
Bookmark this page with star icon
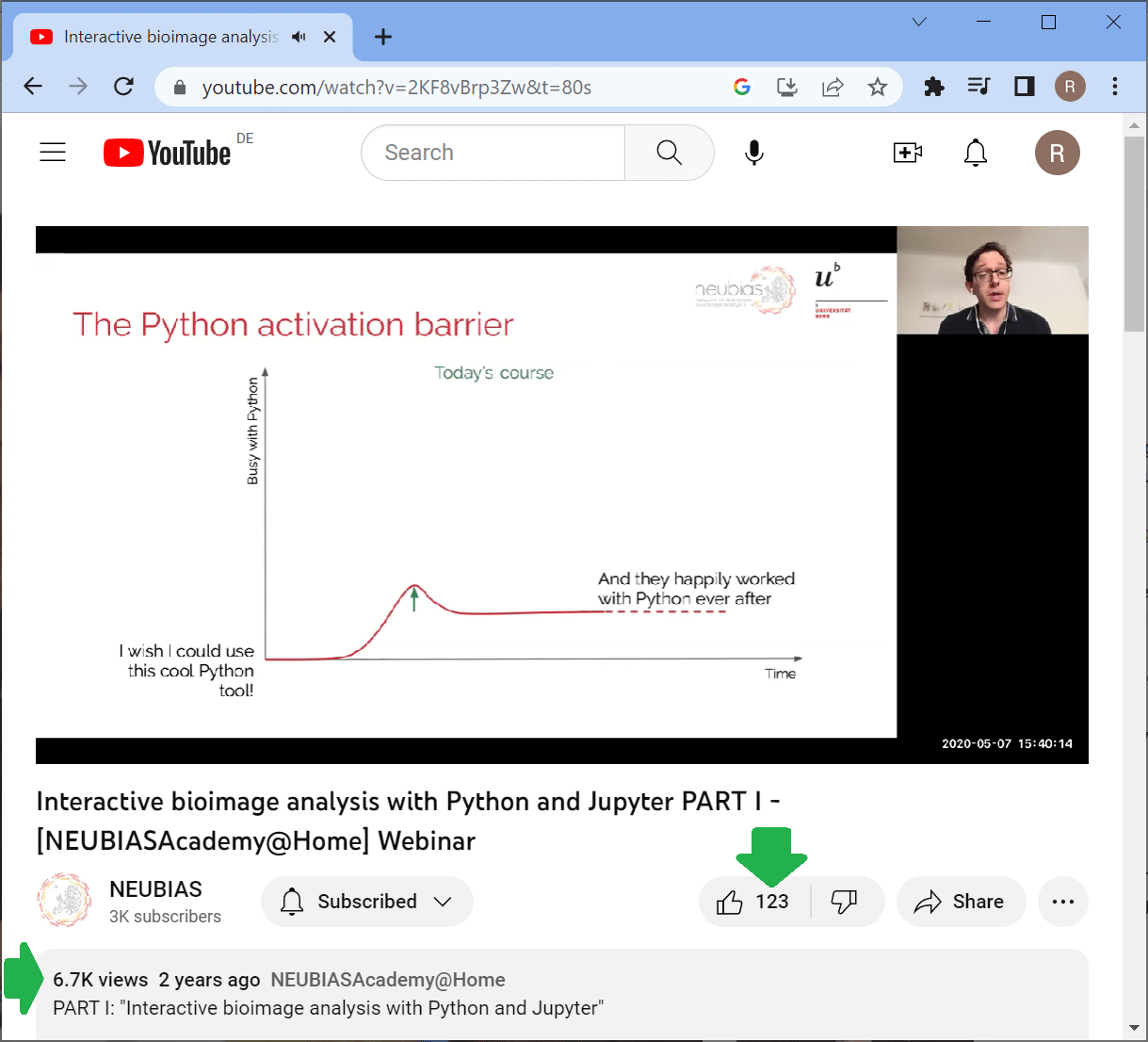coord(878,88)
